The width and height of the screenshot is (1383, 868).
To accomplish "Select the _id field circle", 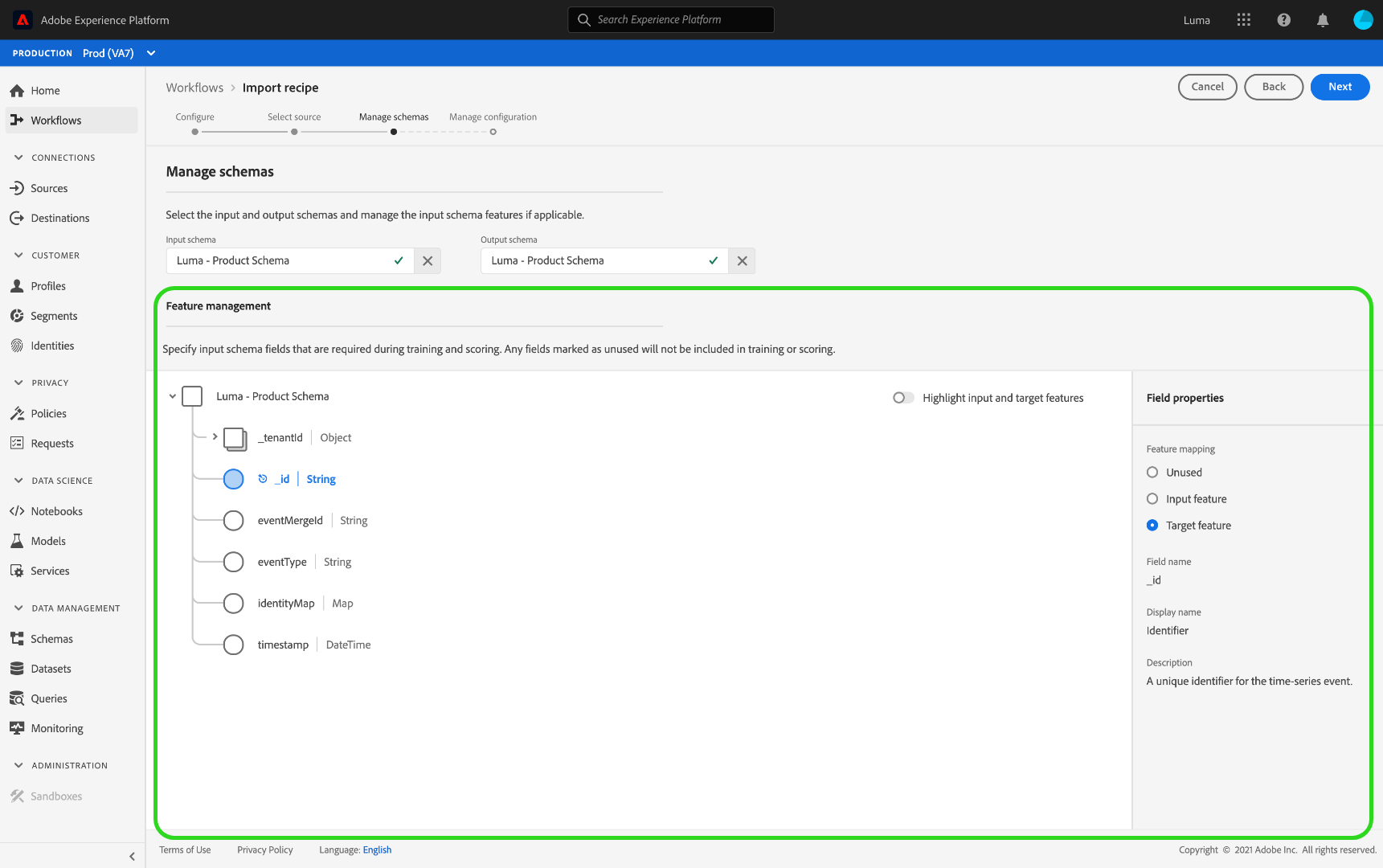I will click(x=234, y=479).
